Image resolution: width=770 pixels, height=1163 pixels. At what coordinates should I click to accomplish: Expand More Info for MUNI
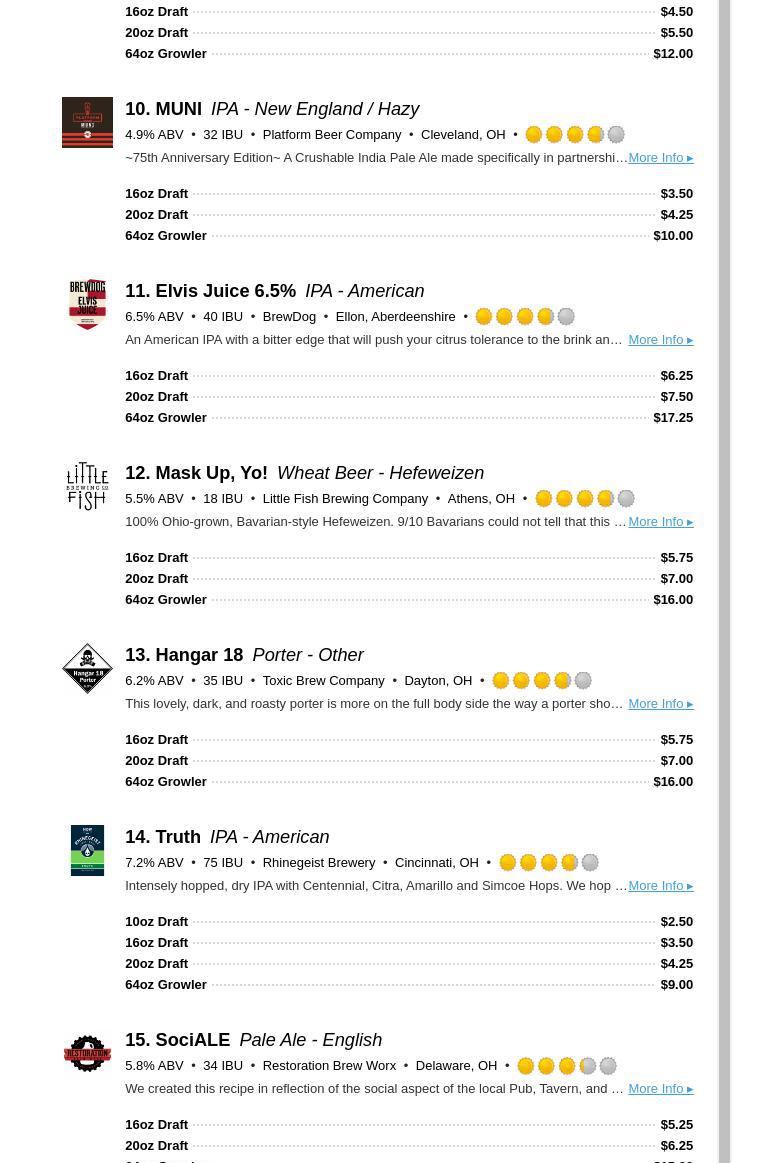[x=660, y=158]
